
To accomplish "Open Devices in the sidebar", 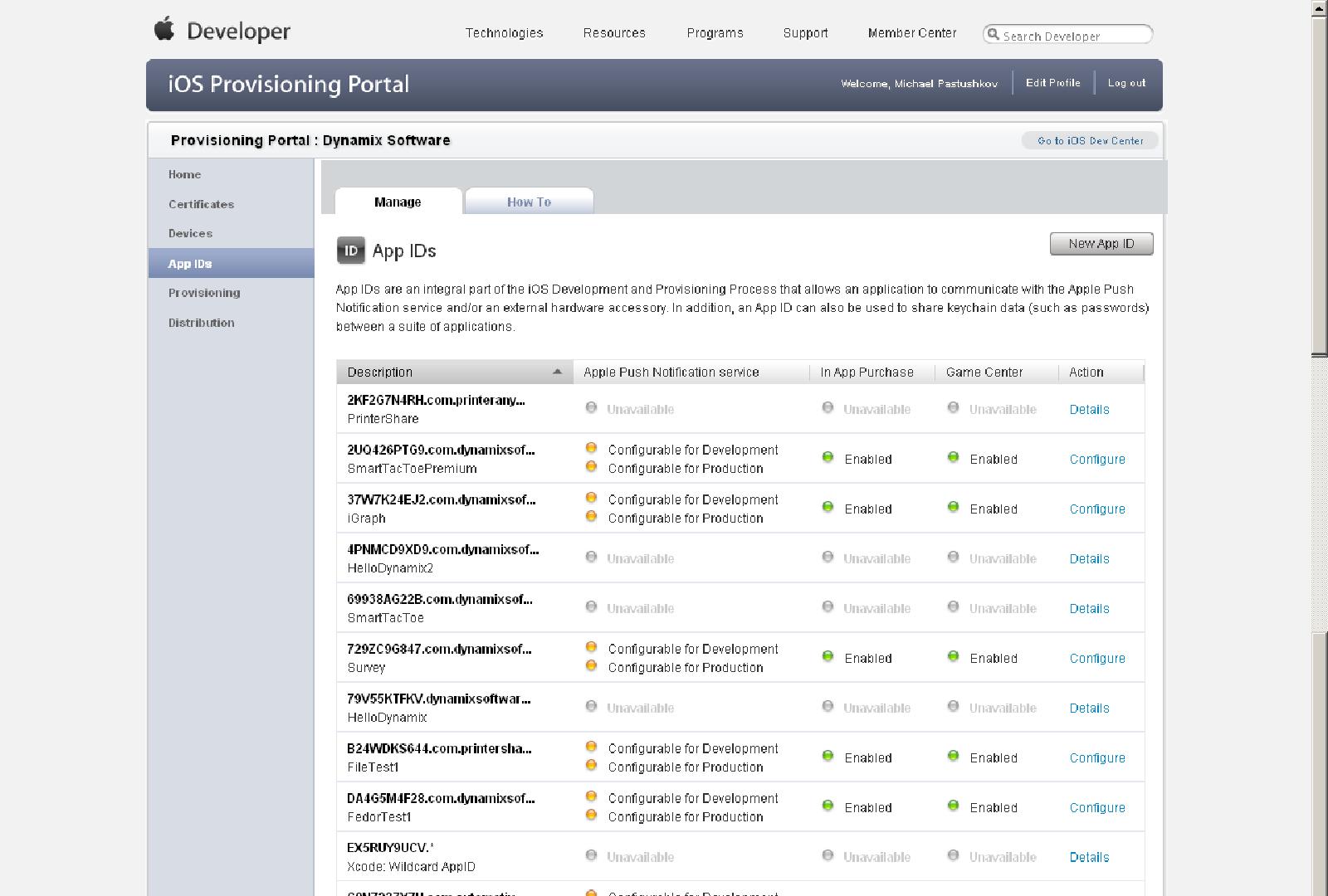I will 190,233.
